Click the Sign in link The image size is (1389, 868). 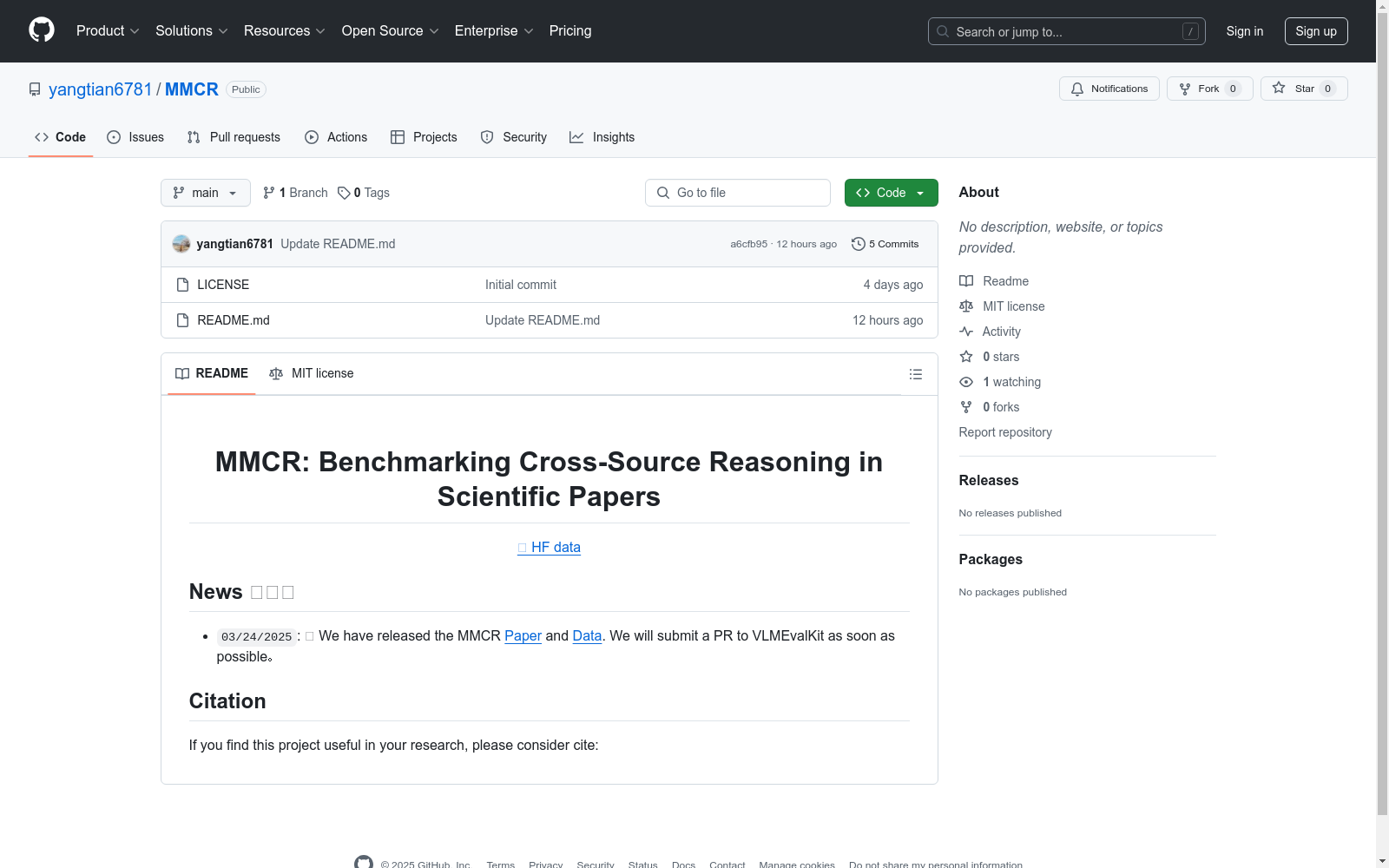(x=1245, y=31)
